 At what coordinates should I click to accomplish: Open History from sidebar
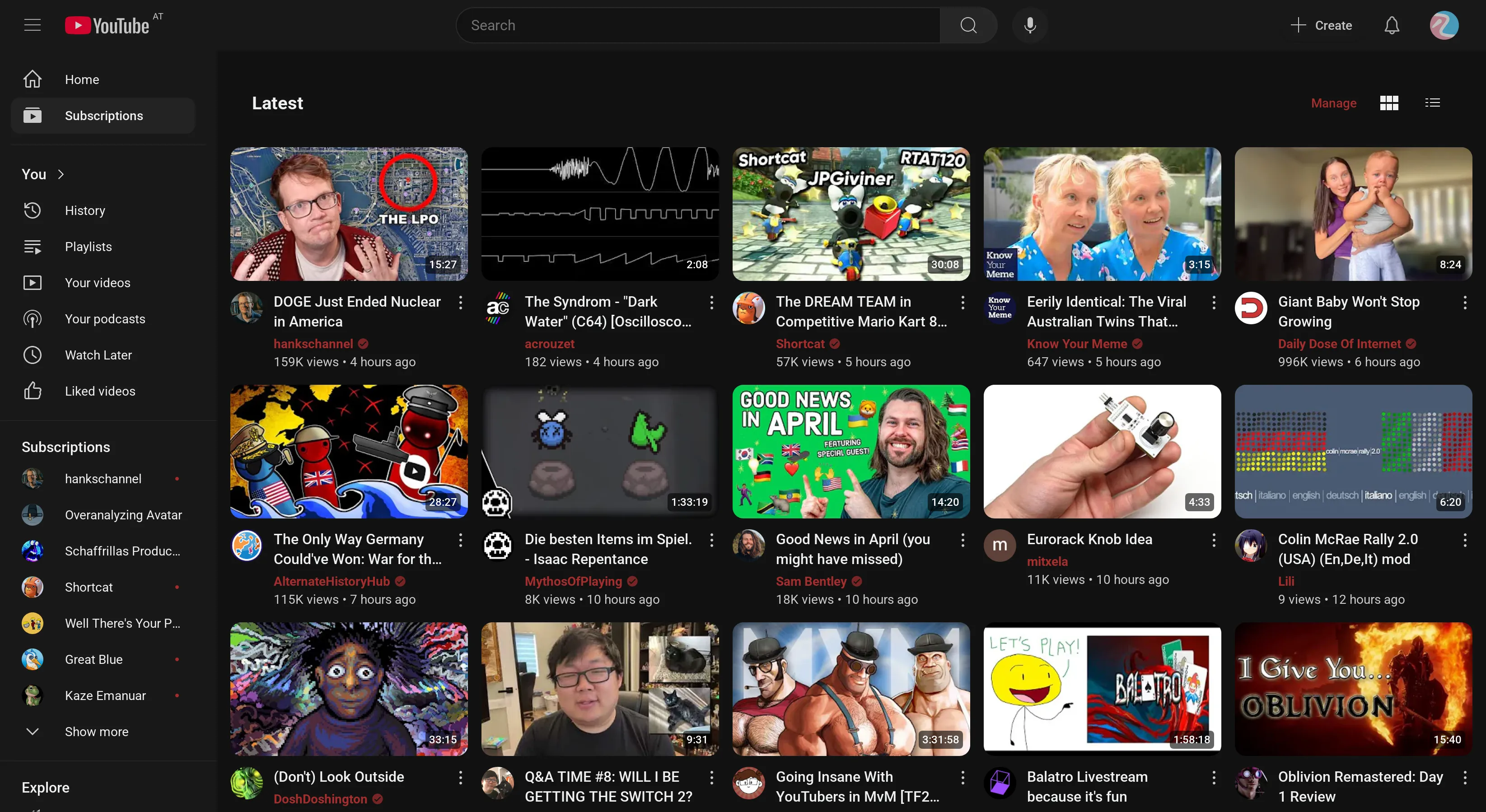pos(103,210)
